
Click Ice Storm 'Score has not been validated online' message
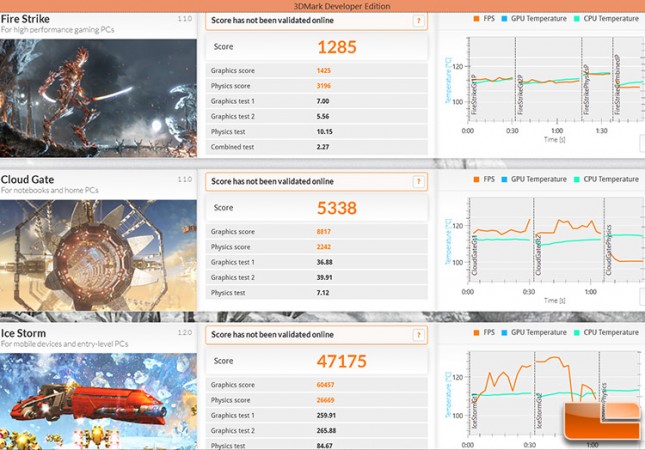click(272, 335)
